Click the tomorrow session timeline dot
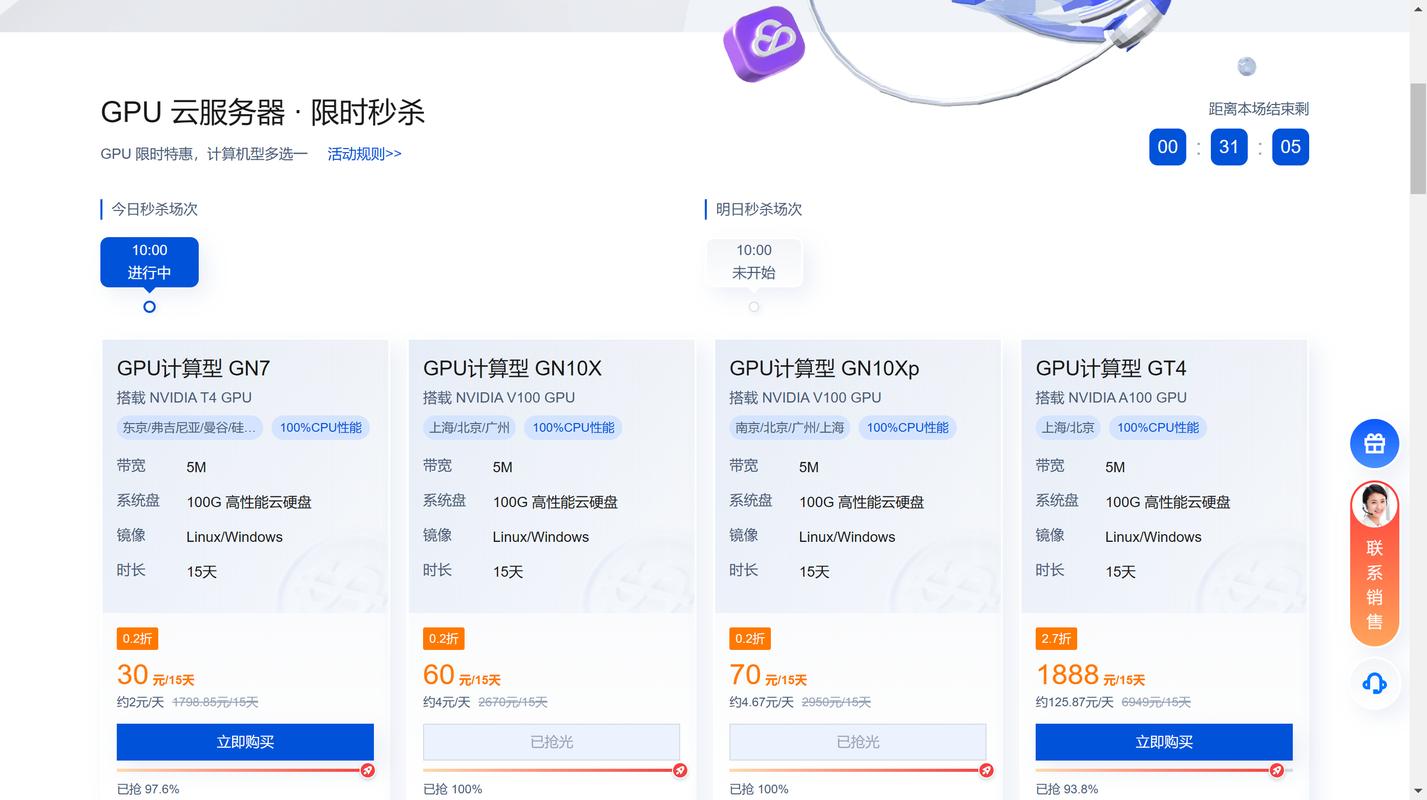 tap(754, 307)
